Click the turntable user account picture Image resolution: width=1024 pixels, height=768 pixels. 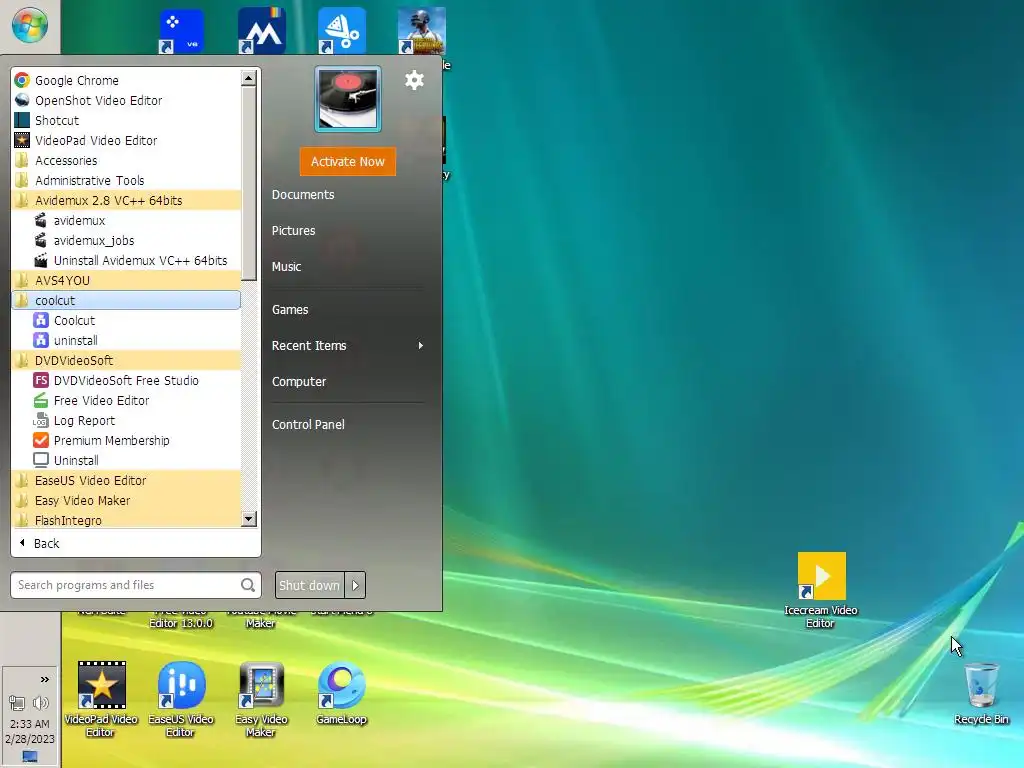pyautogui.click(x=347, y=99)
